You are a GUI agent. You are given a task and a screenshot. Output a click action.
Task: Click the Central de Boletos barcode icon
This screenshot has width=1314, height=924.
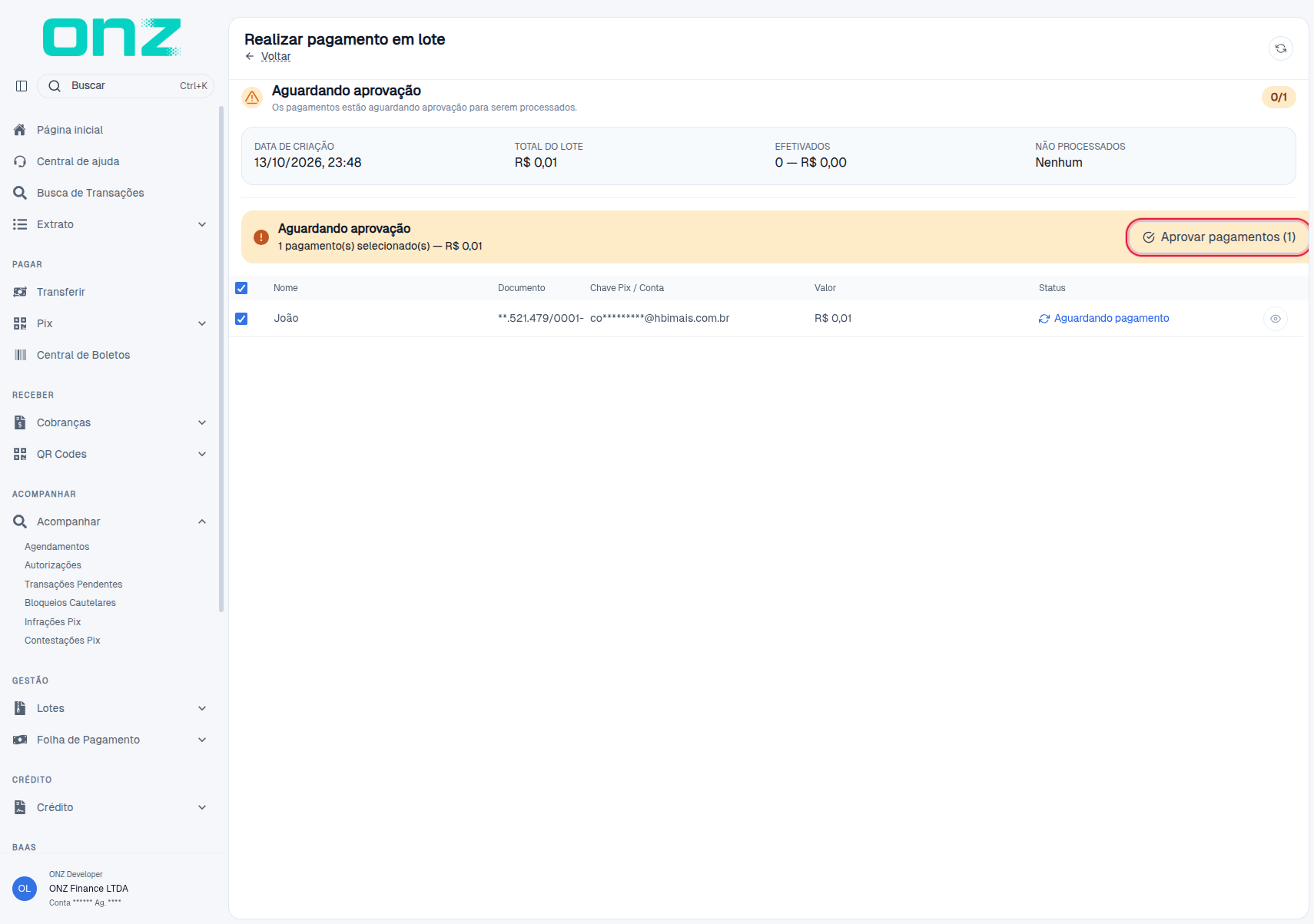click(20, 355)
